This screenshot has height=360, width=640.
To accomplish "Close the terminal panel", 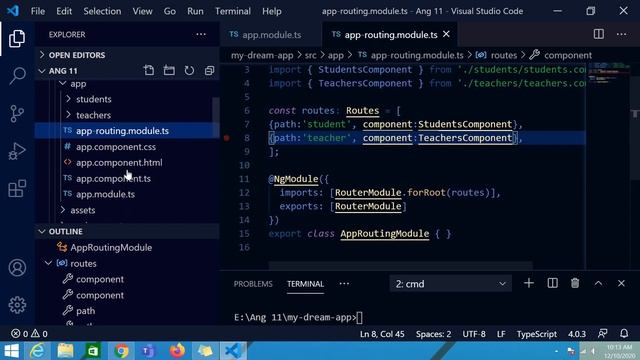I will pyautogui.click(x=621, y=283).
